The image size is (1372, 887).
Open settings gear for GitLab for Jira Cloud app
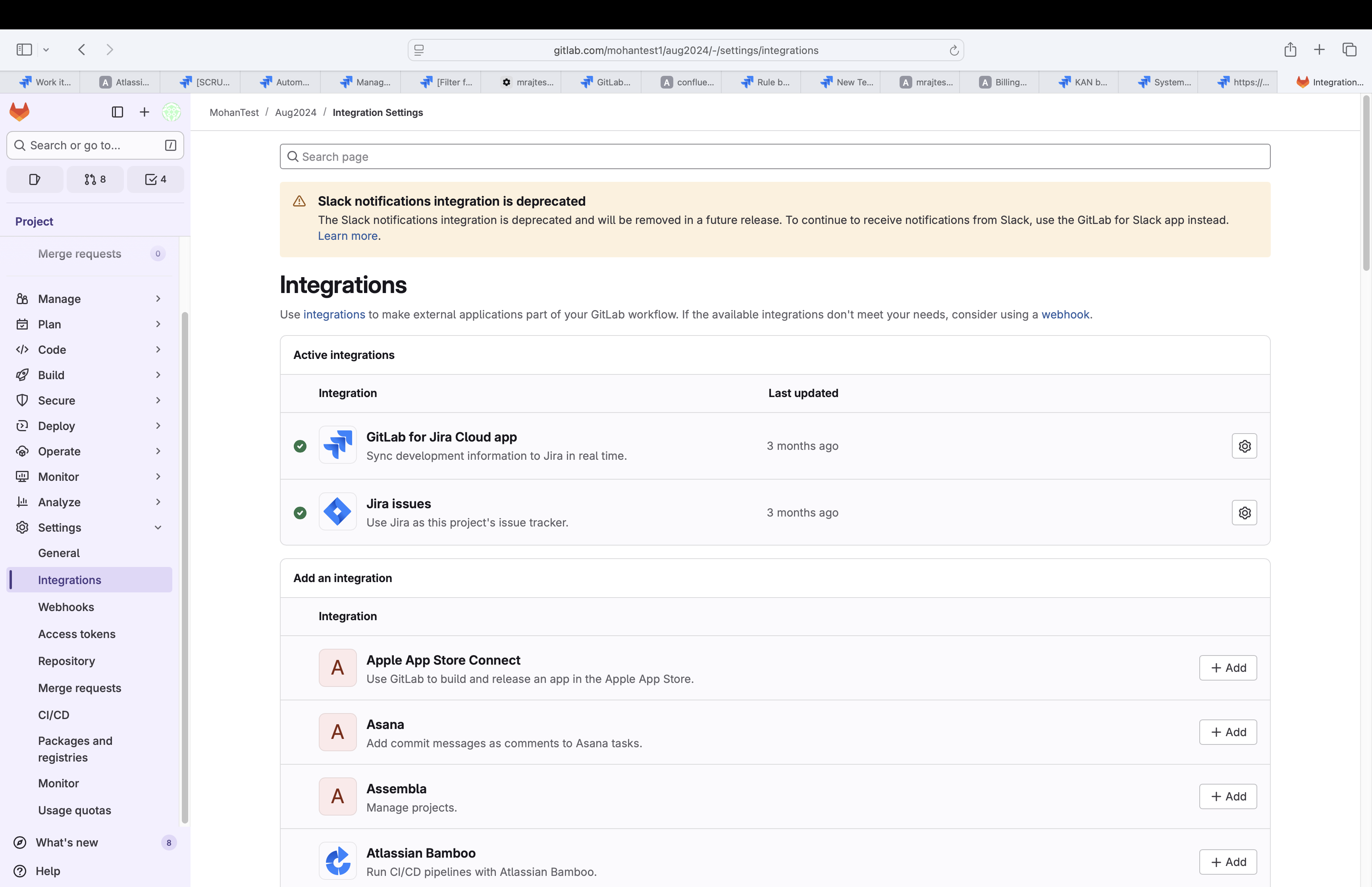[x=1244, y=446]
